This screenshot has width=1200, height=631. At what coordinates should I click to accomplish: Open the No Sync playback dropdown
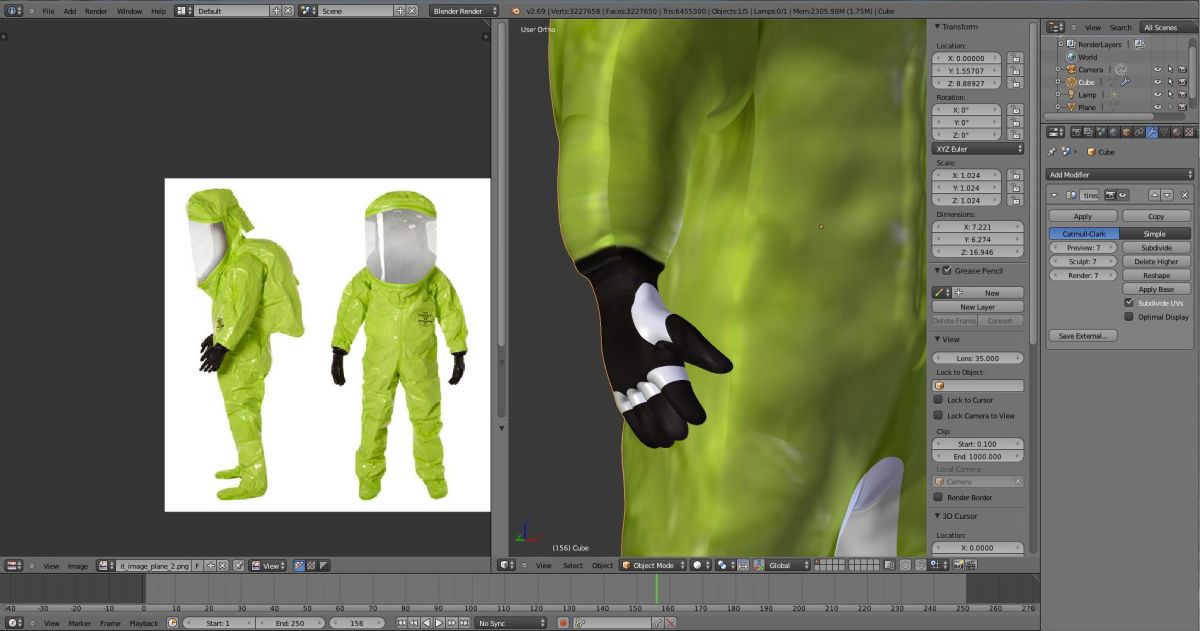[511, 623]
